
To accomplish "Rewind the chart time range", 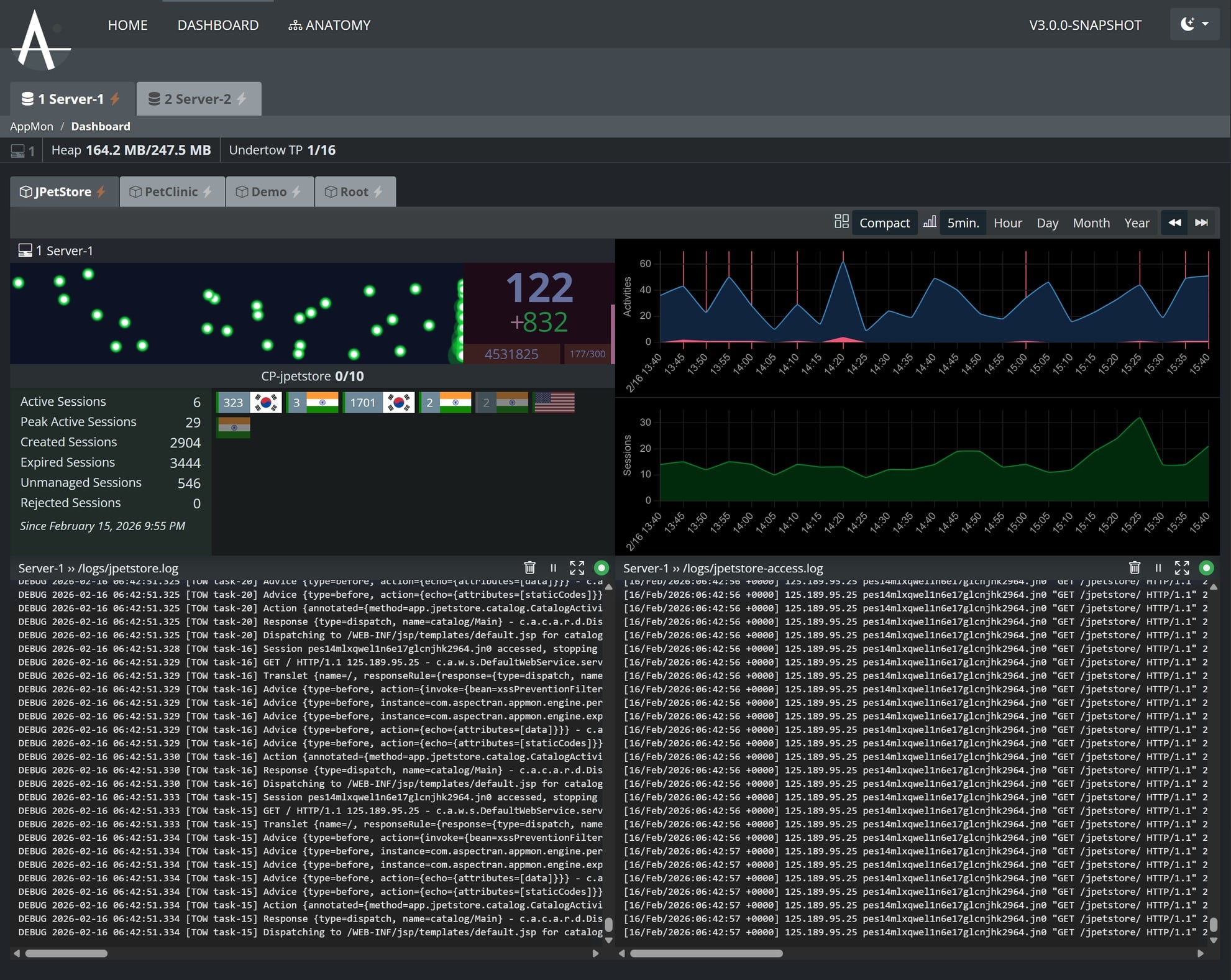I will tap(1174, 222).
